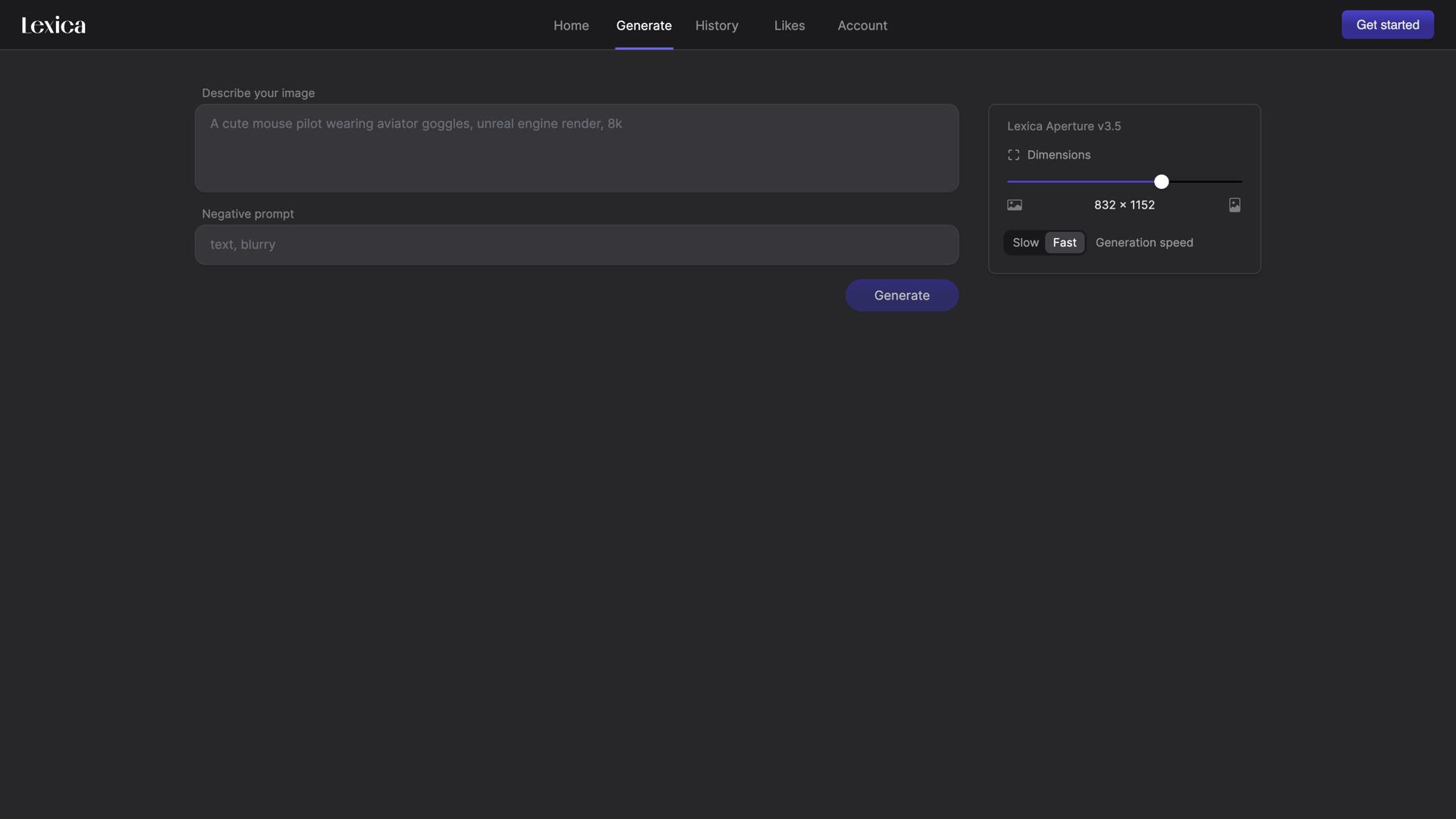Click the dimensions slider handle
This screenshot has height=819, width=1456.
point(1161,181)
